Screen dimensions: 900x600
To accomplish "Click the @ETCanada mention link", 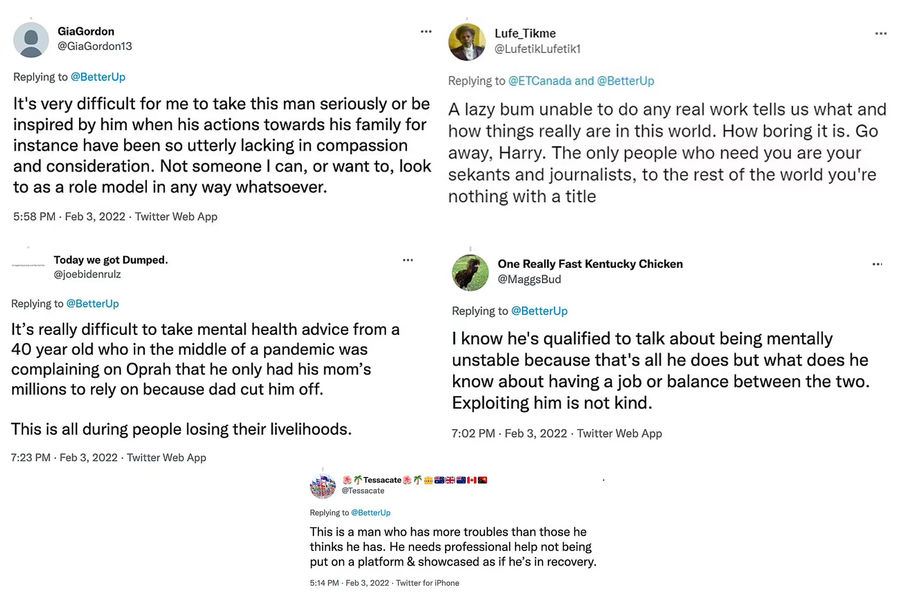I will pyautogui.click(x=540, y=81).
